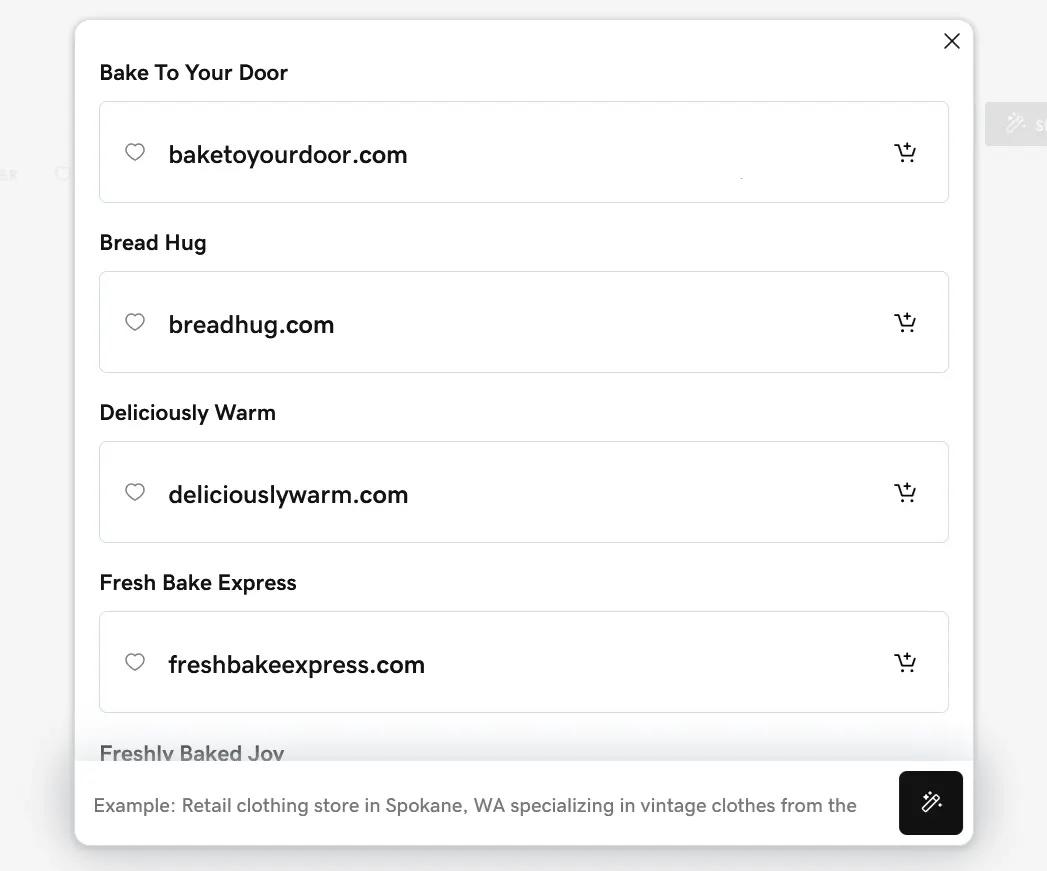Image resolution: width=1047 pixels, height=871 pixels.
Task: Favorite breadhug.com with the heart icon
Action: [x=135, y=322]
